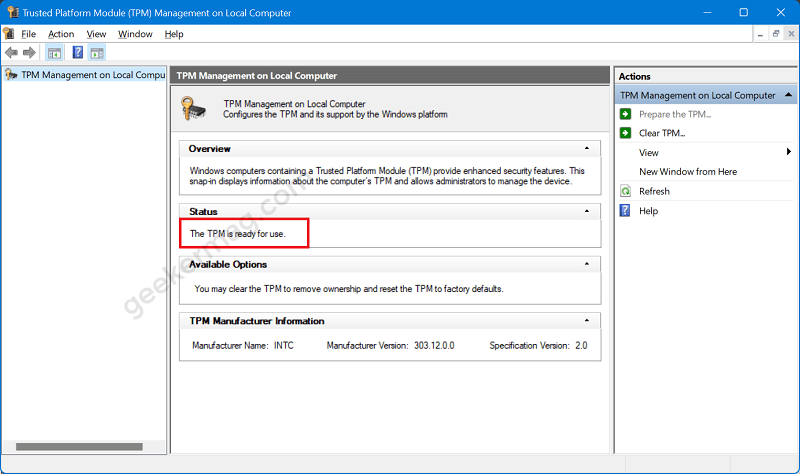Toggle Show/Hide Console Tree toolbar icon
The height and width of the screenshot is (474, 800).
[54, 53]
